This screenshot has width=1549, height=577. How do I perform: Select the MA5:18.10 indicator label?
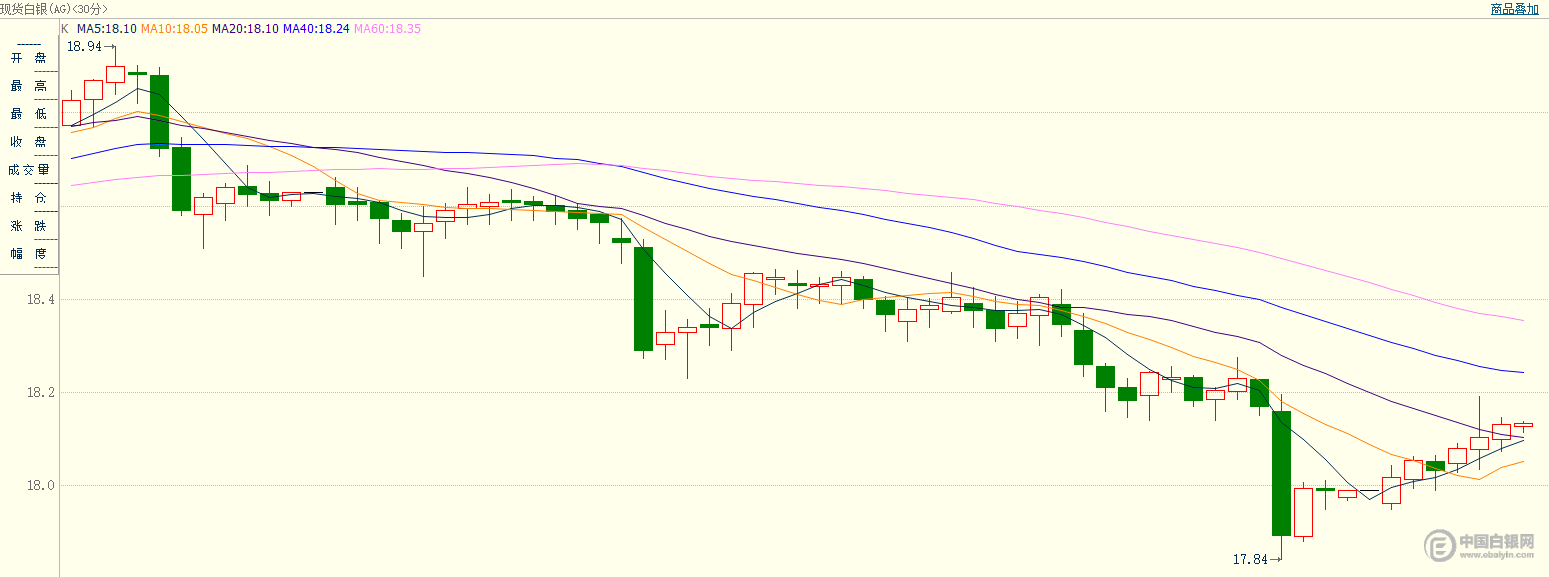pyautogui.click(x=106, y=29)
